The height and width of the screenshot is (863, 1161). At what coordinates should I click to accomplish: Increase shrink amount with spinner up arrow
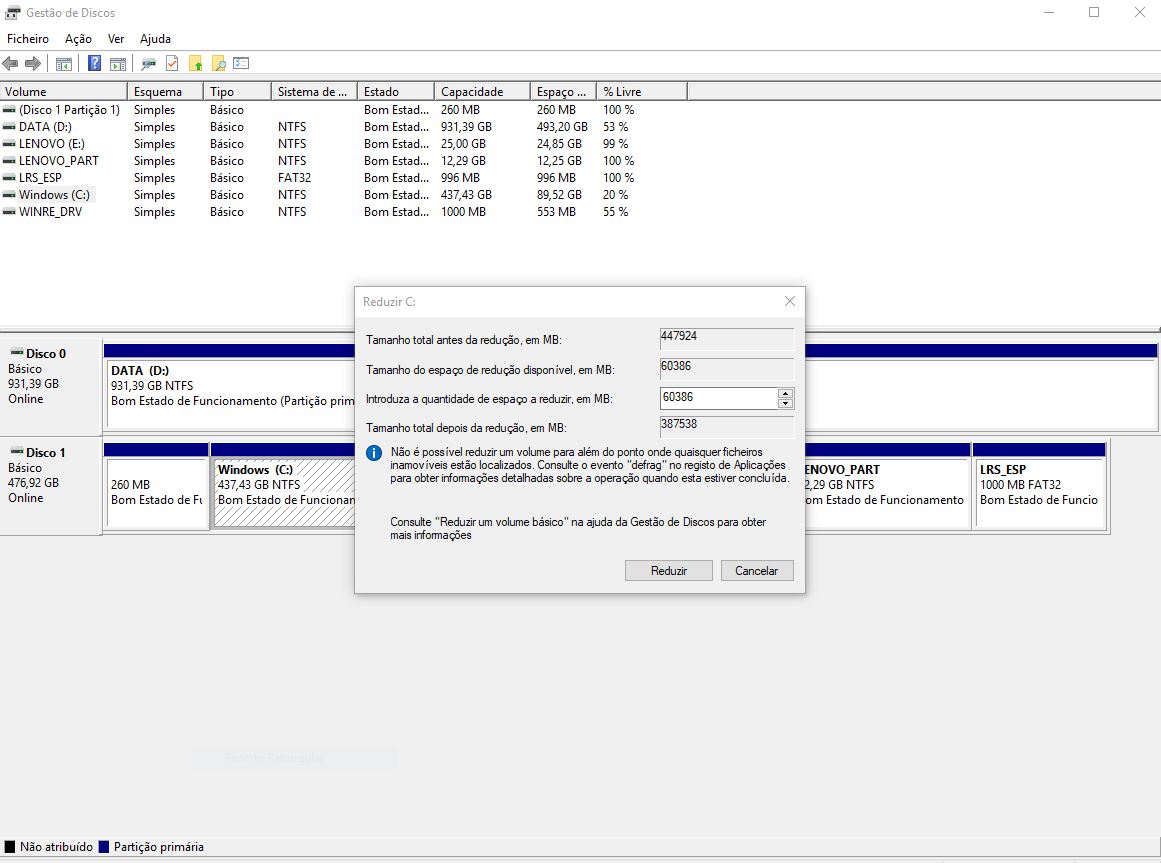785,393
